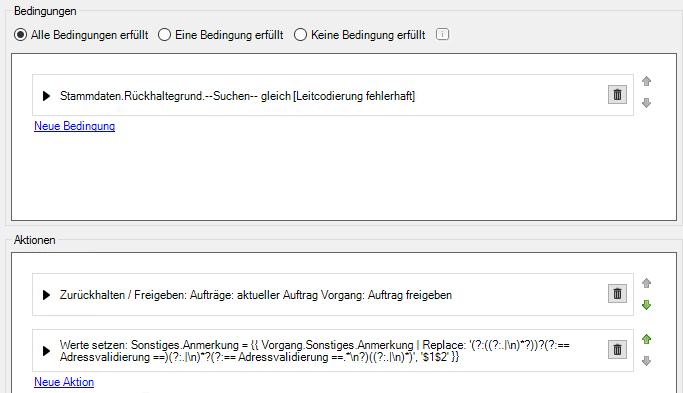The height and width of the screenshot is (393, 683).
Task: Expand the Werte setzen action row
Action: tap(46, 351)
